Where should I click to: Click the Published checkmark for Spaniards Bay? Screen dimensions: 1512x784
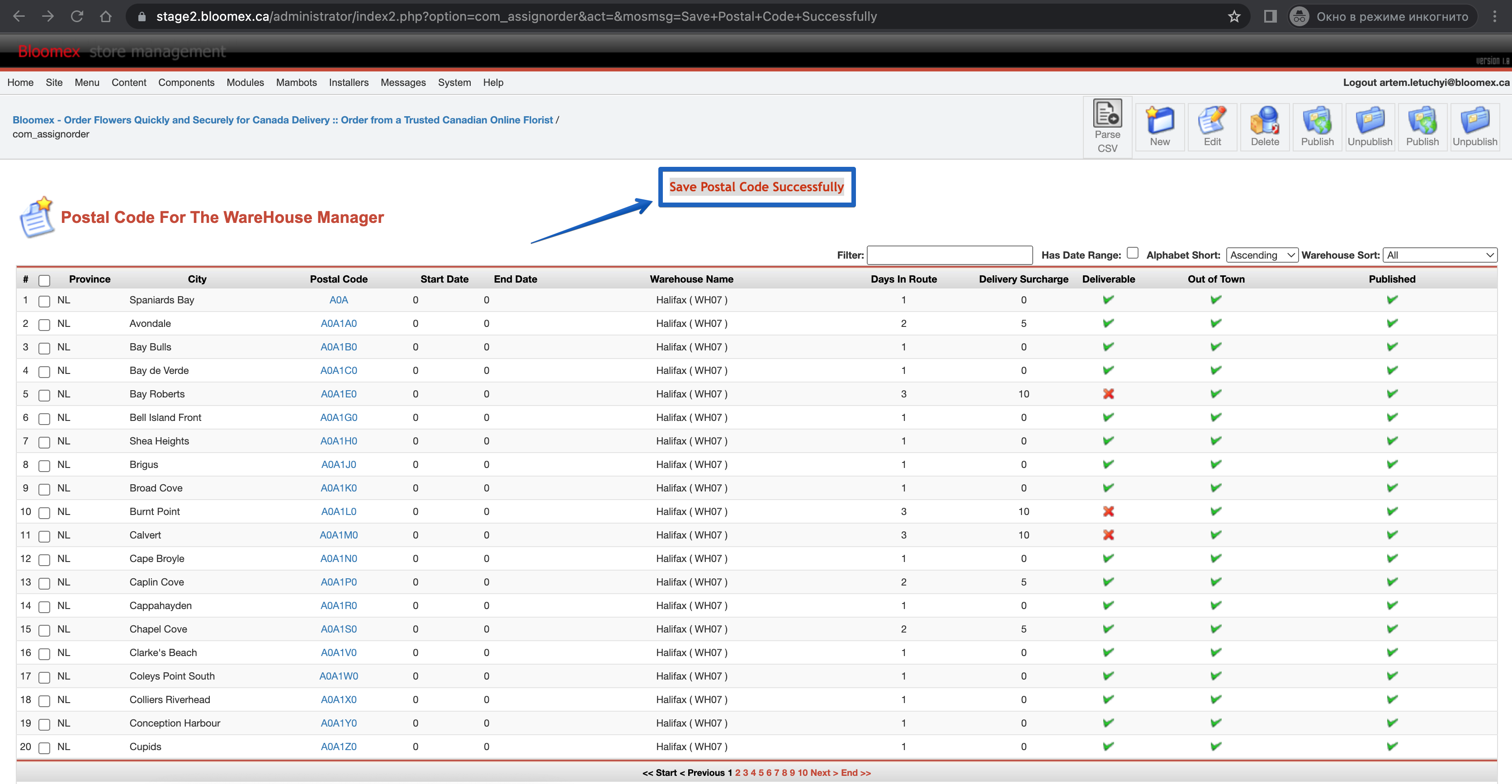1392,300
